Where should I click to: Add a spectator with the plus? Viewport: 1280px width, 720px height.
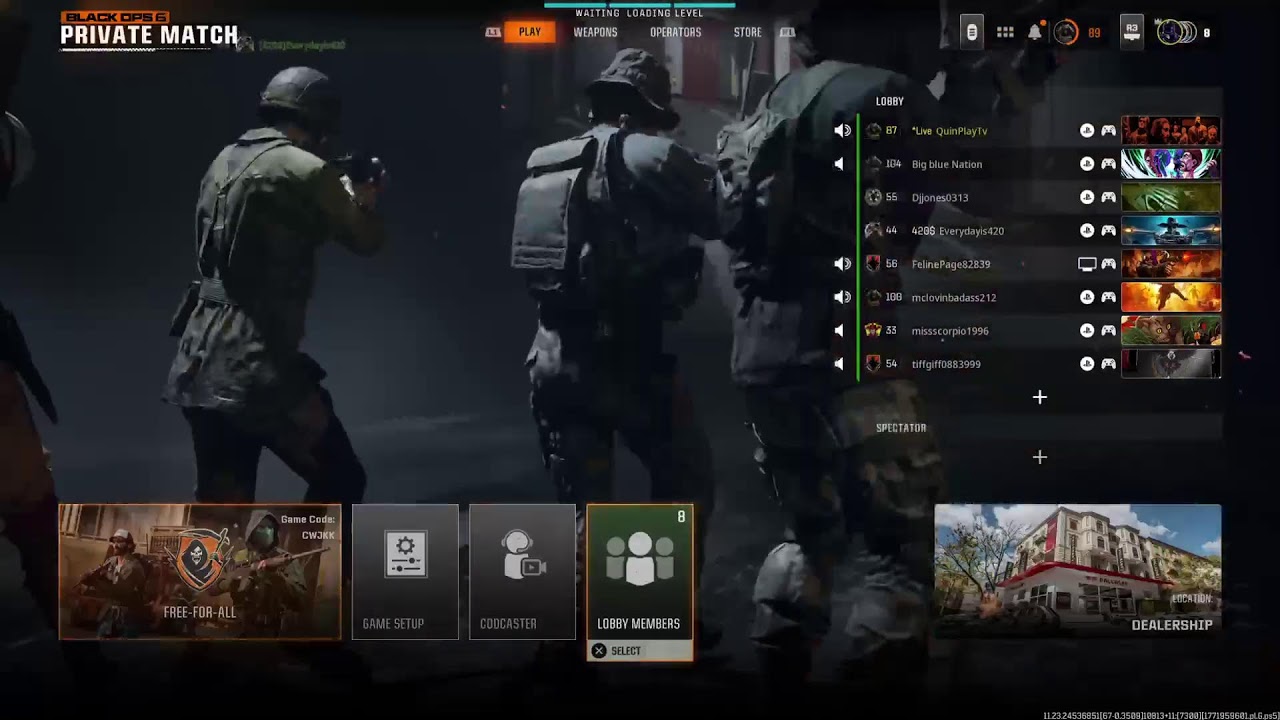tap(1040, 457)
